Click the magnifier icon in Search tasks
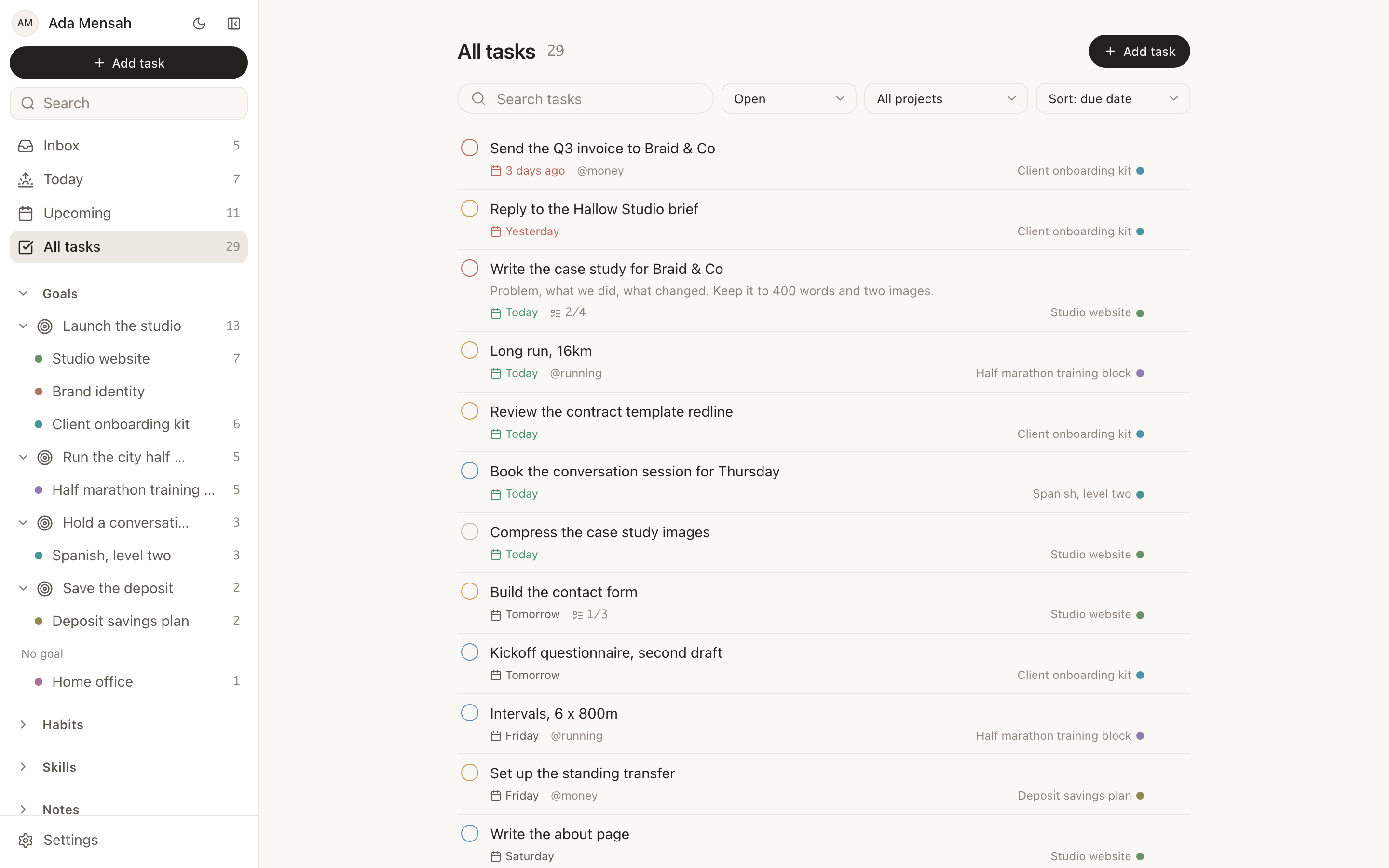Image resolution: width=1389 pixels, height=868 pixels. (478, 99)
